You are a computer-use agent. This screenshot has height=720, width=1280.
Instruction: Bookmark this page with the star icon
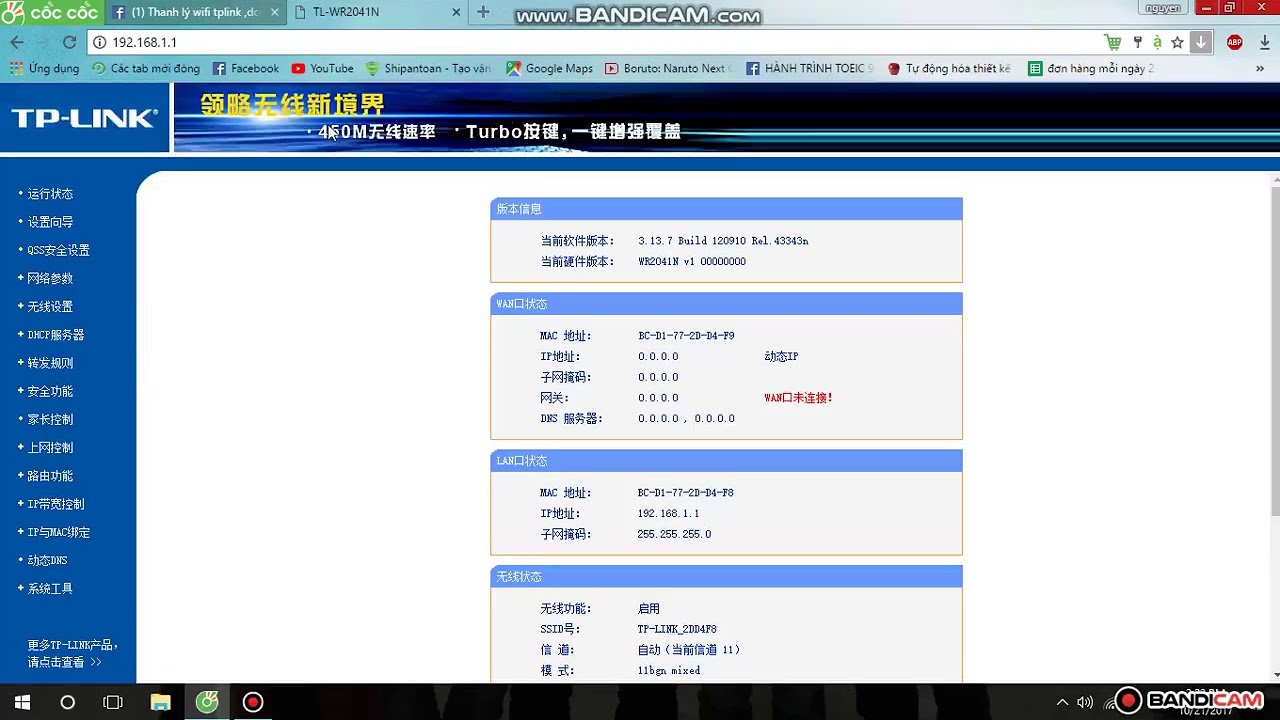(1178, 42)
